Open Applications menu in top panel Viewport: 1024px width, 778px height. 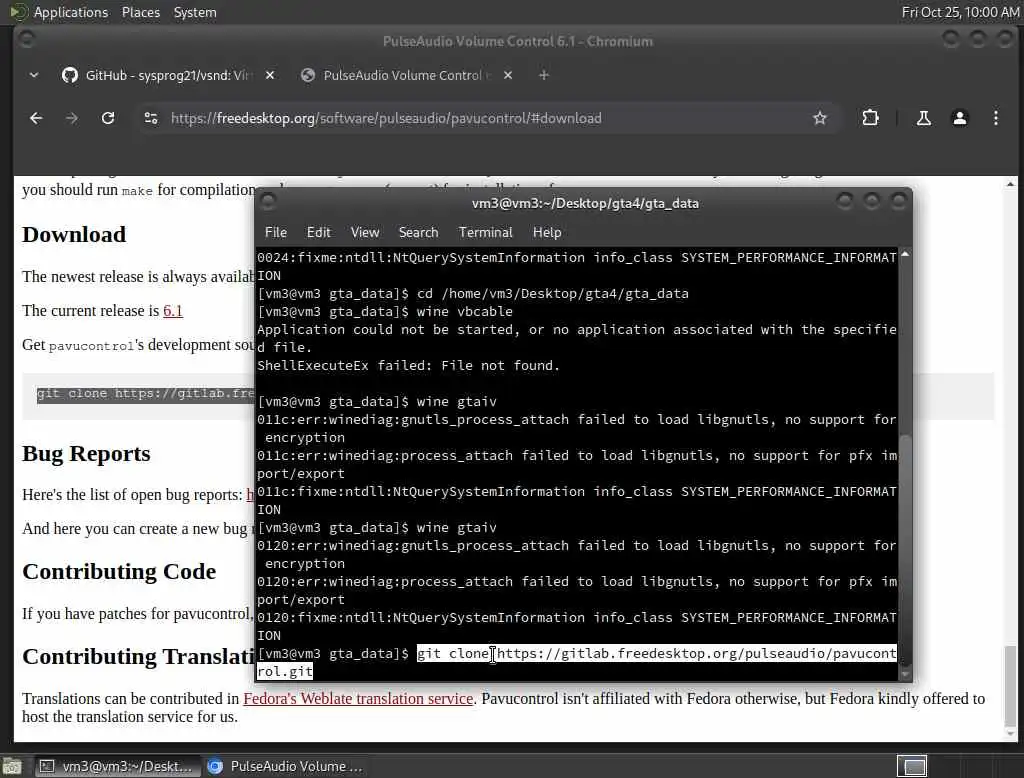(x=71, y=12)
